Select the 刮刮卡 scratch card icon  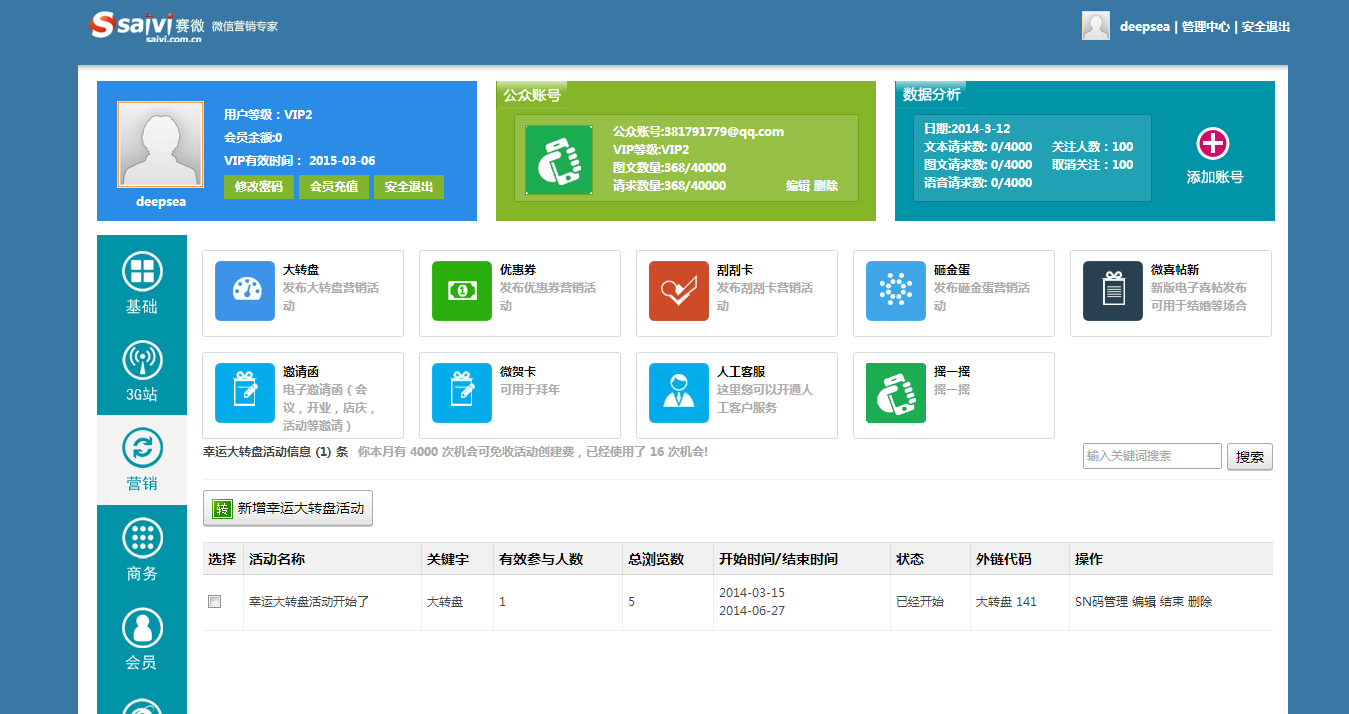tap(679, 291)
